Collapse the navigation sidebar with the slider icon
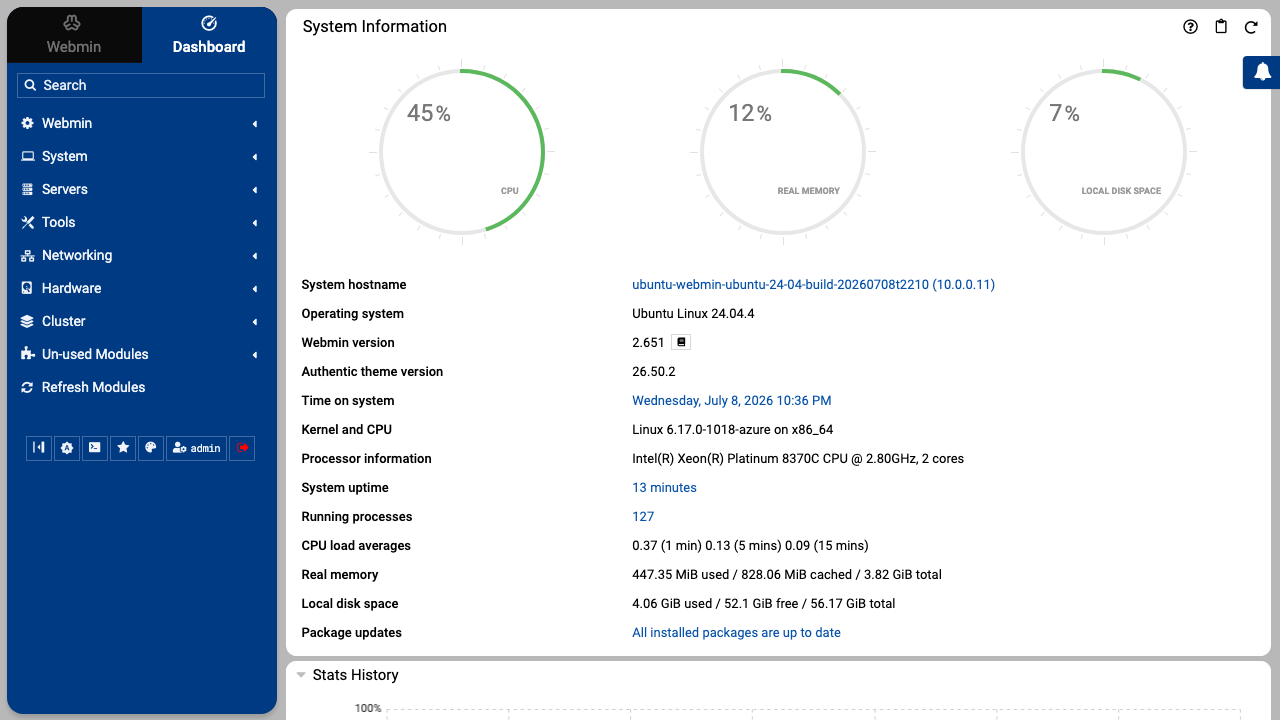Image resolution: width=1280 pixels, height=720 pixels. [39, 448]
